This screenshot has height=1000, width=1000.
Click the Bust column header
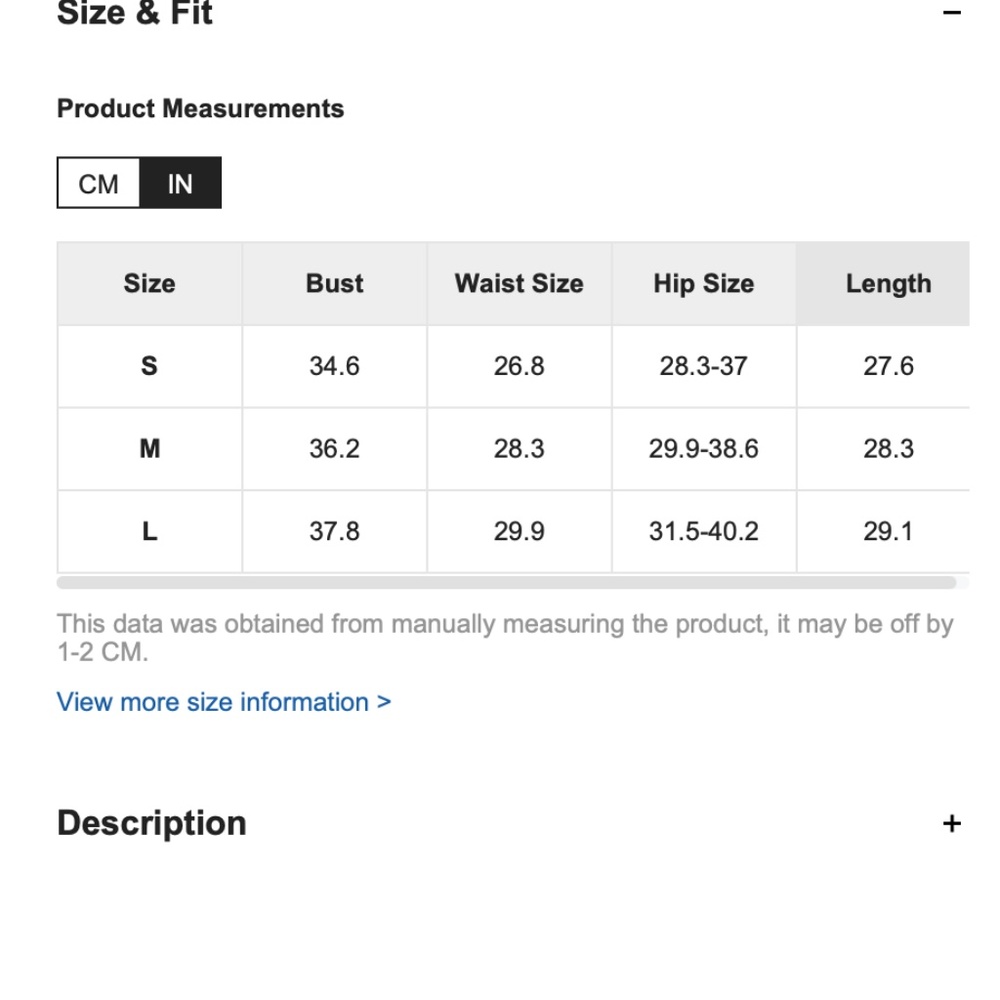click(x=334, y=284)
